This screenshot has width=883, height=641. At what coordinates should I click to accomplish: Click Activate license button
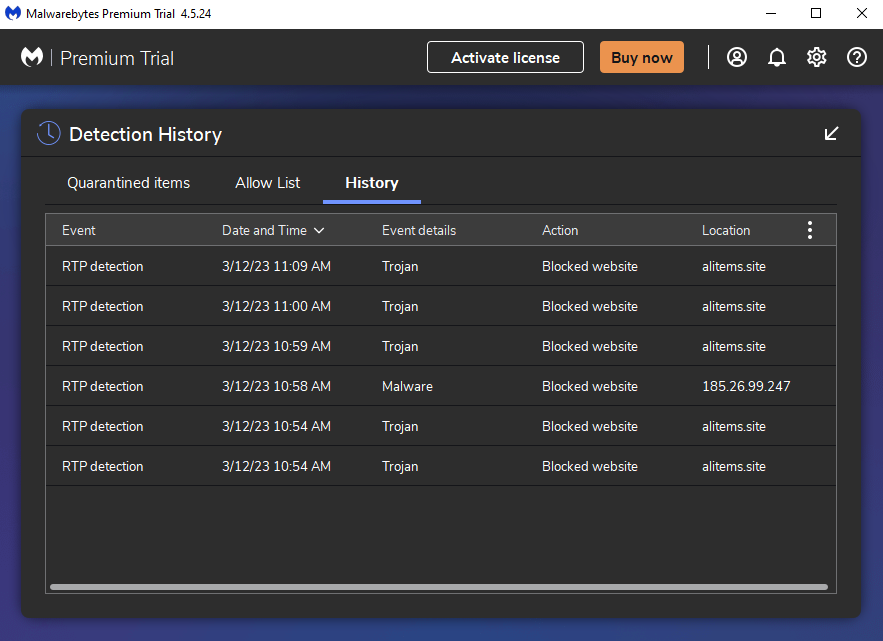pos(505,57)
